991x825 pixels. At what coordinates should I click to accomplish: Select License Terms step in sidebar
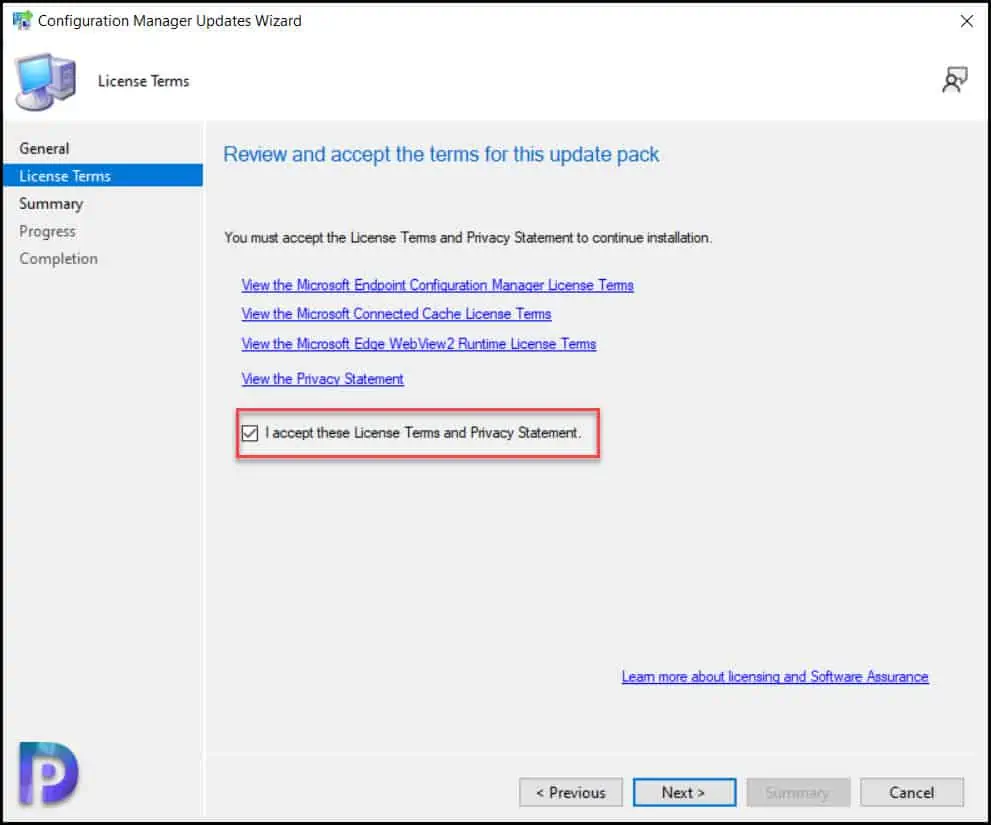click(x=103, y=176)
